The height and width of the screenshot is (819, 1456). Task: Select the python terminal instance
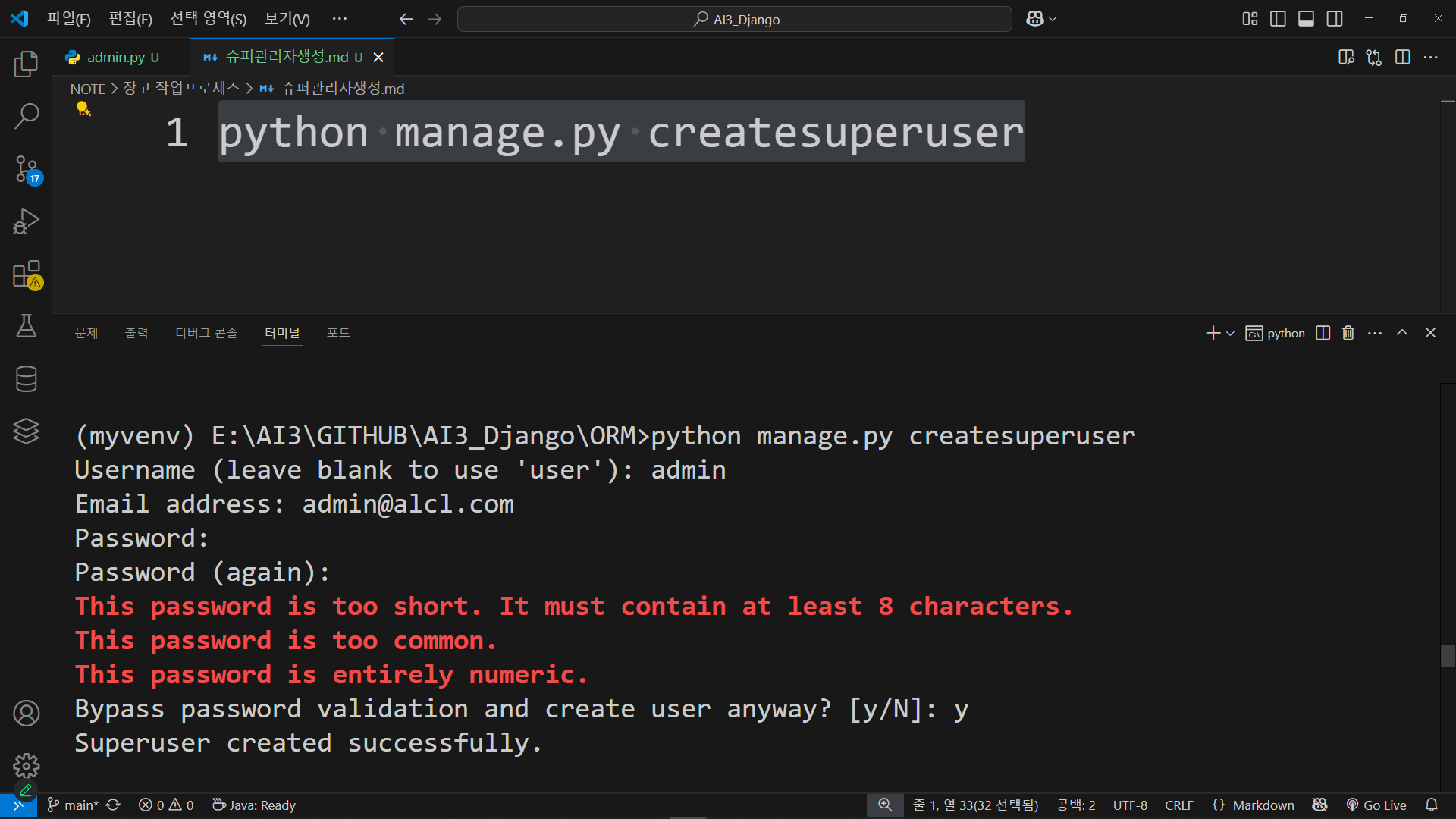click(x=1275, y=334)
